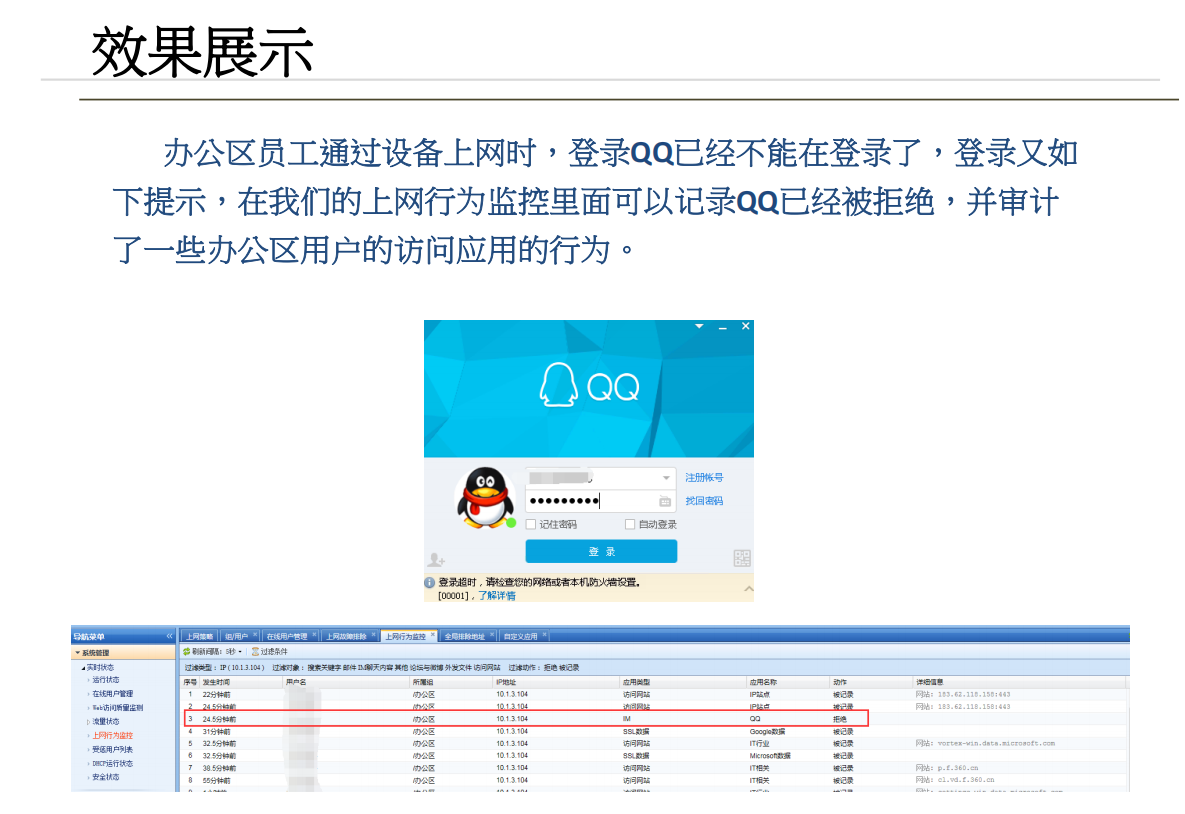
Task: Switch to the 上网策略 tab
Action: pos(200,636)
